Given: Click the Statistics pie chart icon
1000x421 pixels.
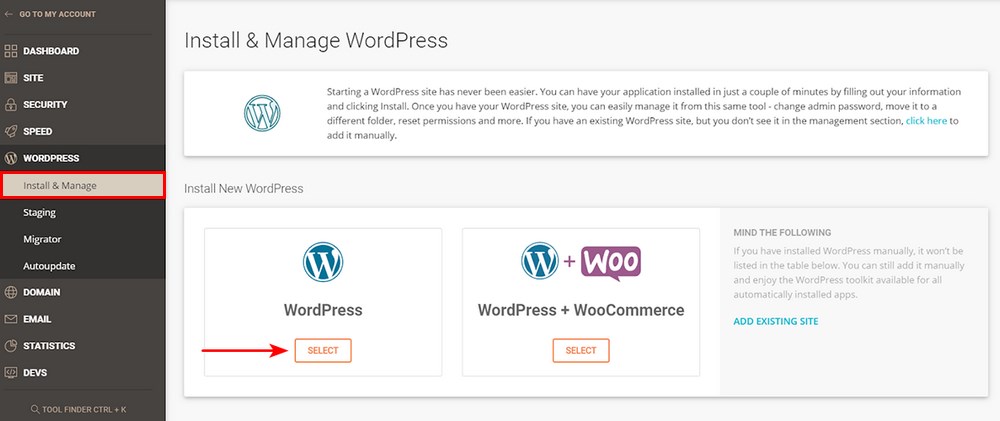Looking at the screenshot, I should [x=11, y=346].
